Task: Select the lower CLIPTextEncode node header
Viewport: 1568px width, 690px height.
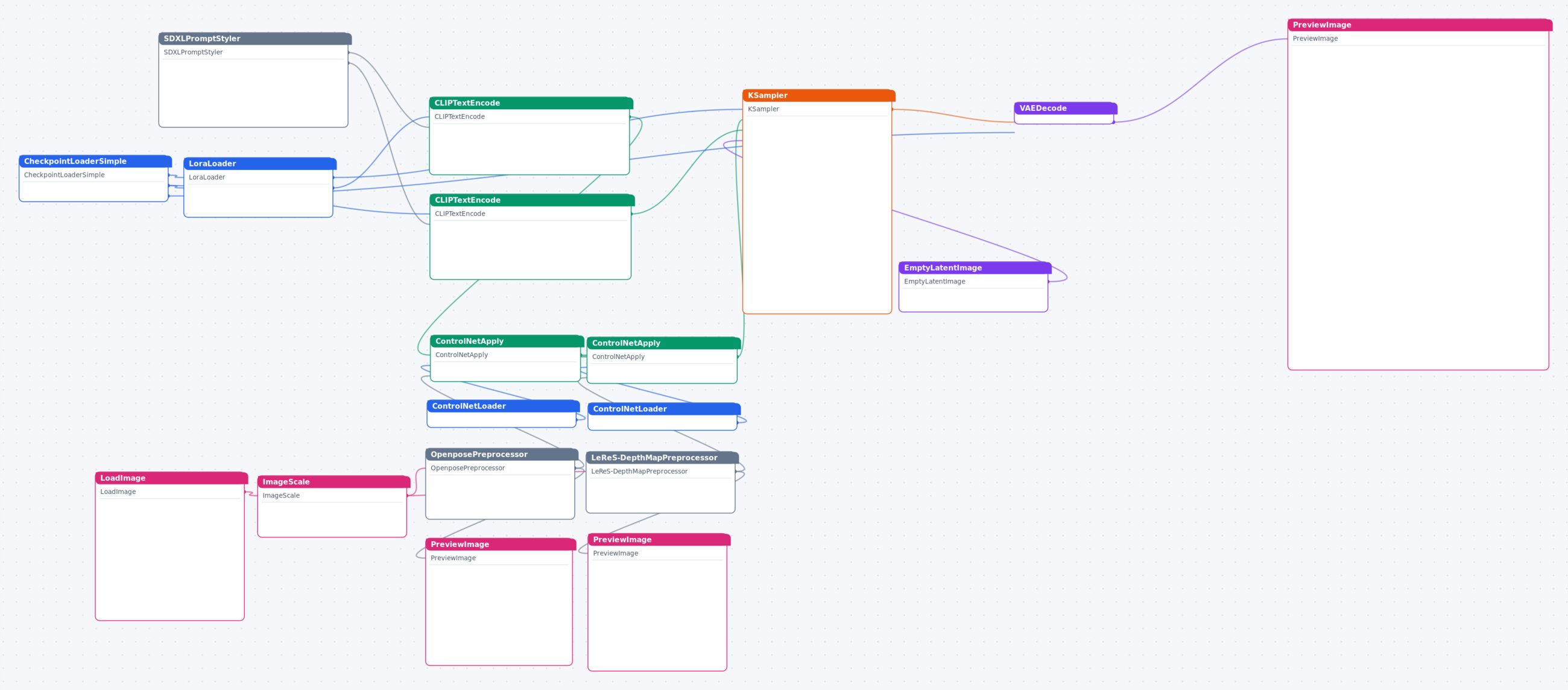Action: 532,200
